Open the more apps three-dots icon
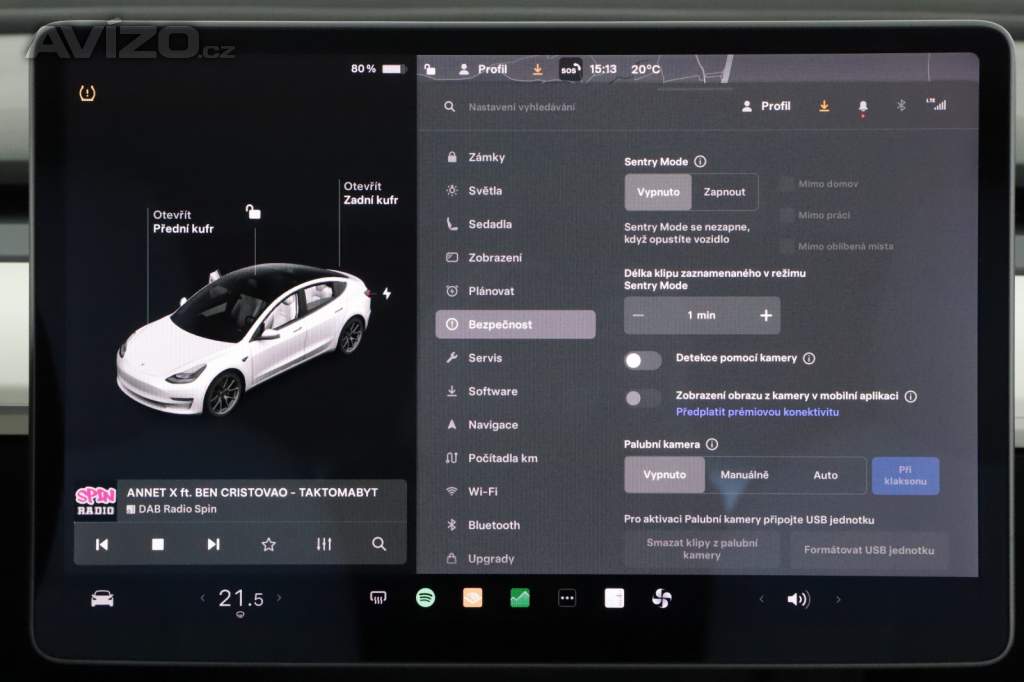The height and width of the screenshot is (682, 1024). (567, 598)
